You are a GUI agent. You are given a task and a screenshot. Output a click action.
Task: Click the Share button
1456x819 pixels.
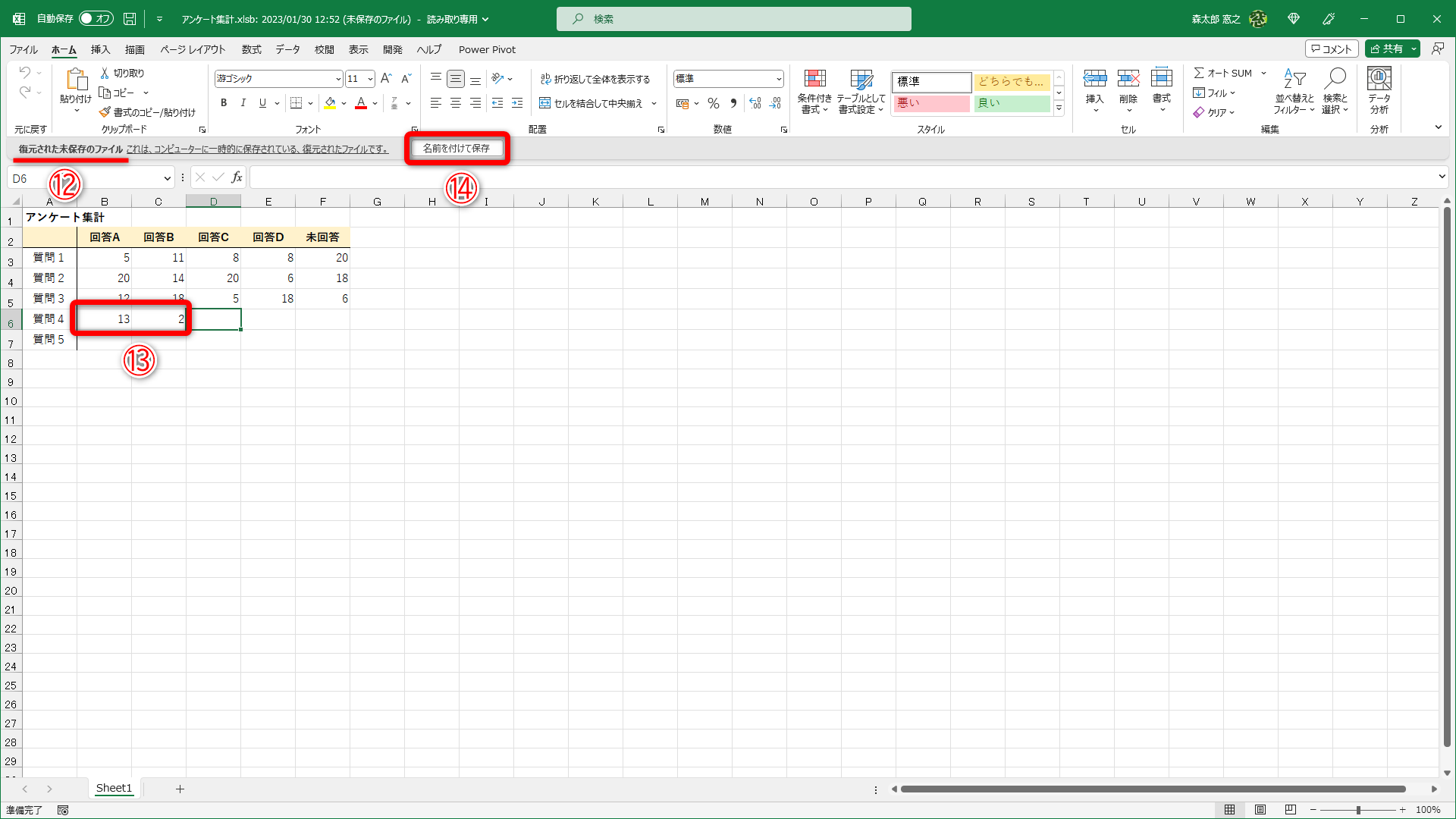coord(1386,49)
